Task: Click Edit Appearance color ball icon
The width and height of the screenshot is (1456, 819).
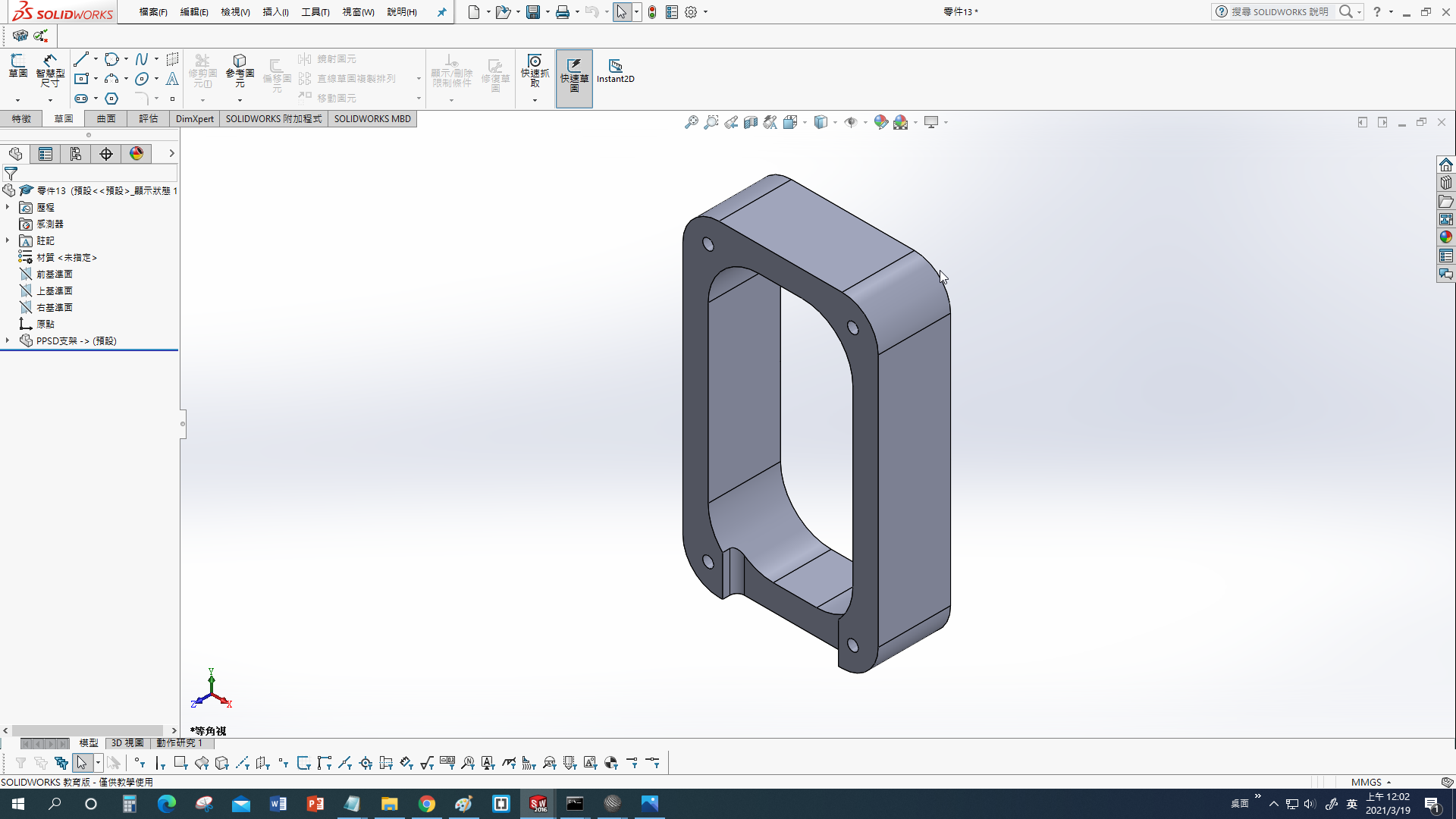Action: point(880,122)
